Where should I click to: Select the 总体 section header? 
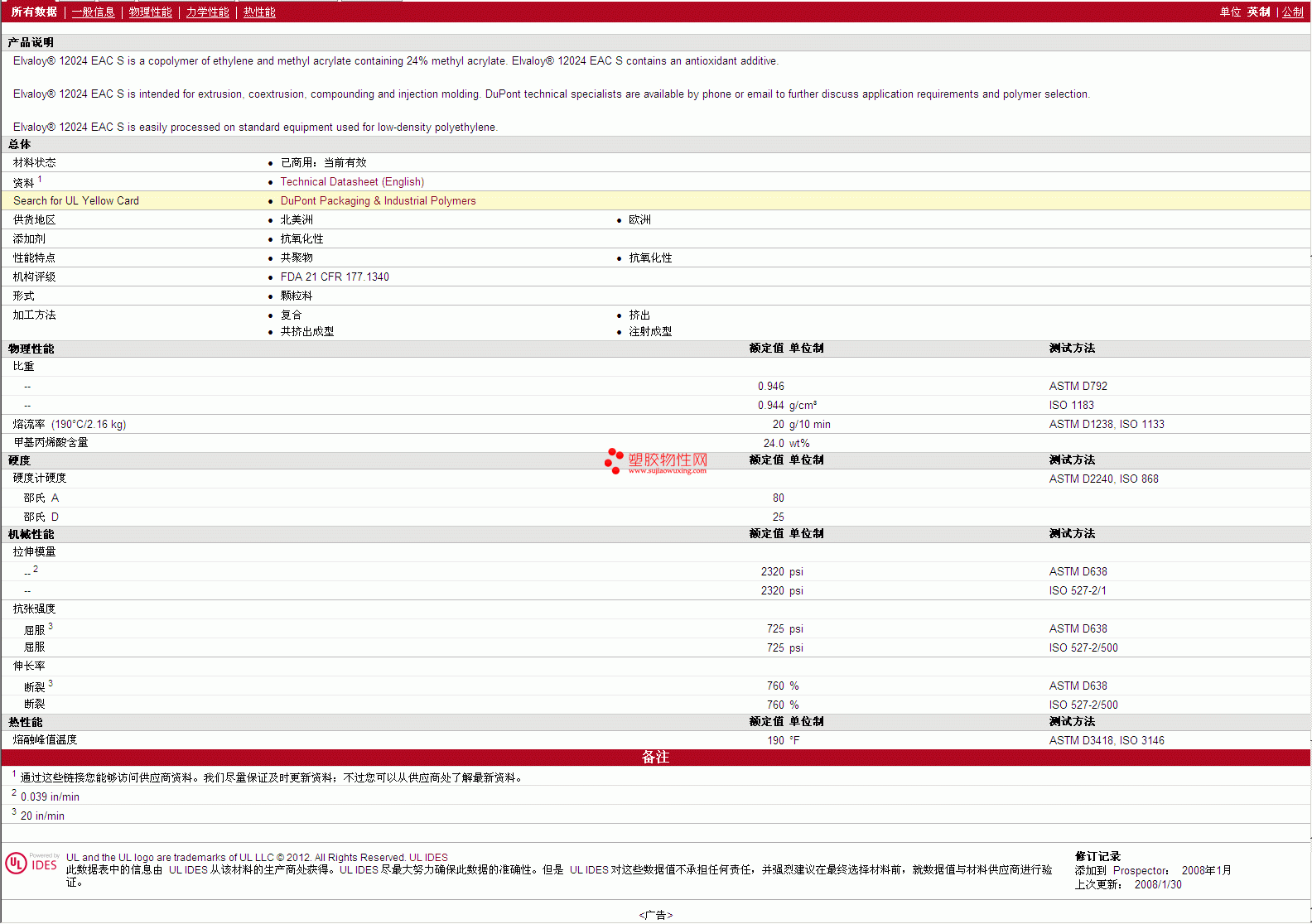click(x=20, y=144)
